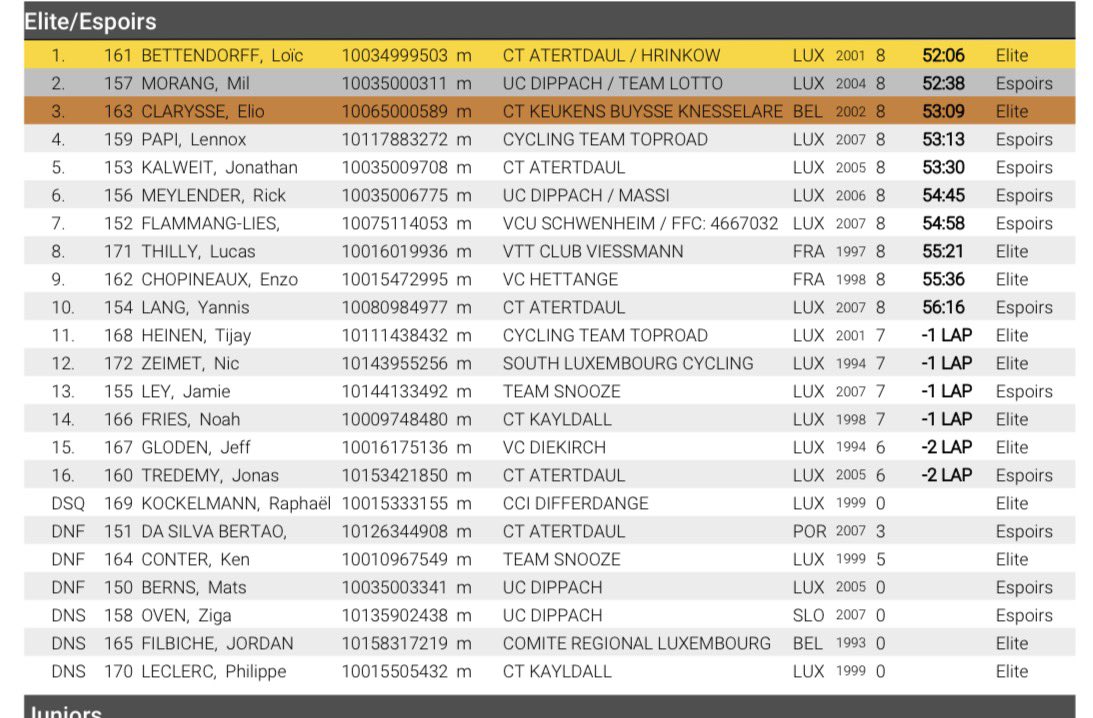The image size is (1093, 718).
Task: Click the time 55:21
Action: coord(943,252)
